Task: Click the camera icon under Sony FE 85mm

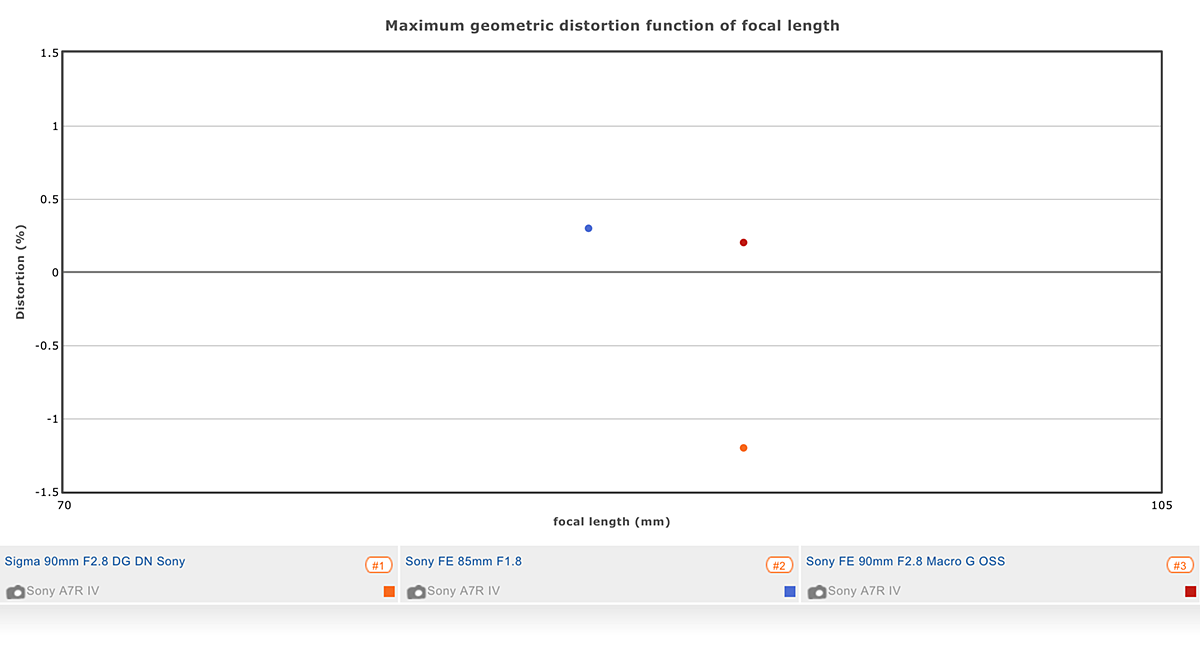Action: [x=416, y=592]
